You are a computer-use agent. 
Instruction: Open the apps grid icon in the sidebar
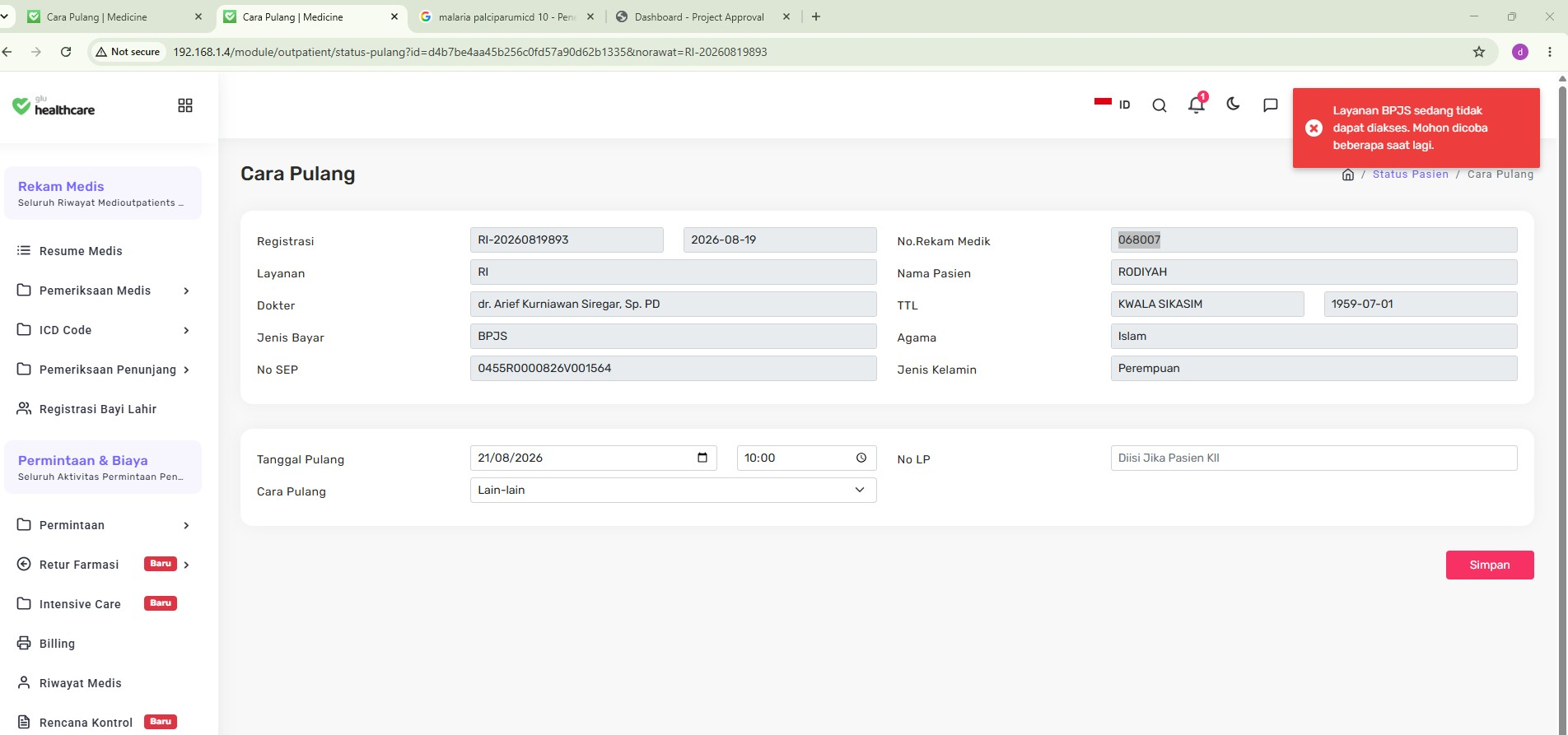pos(185,105)
